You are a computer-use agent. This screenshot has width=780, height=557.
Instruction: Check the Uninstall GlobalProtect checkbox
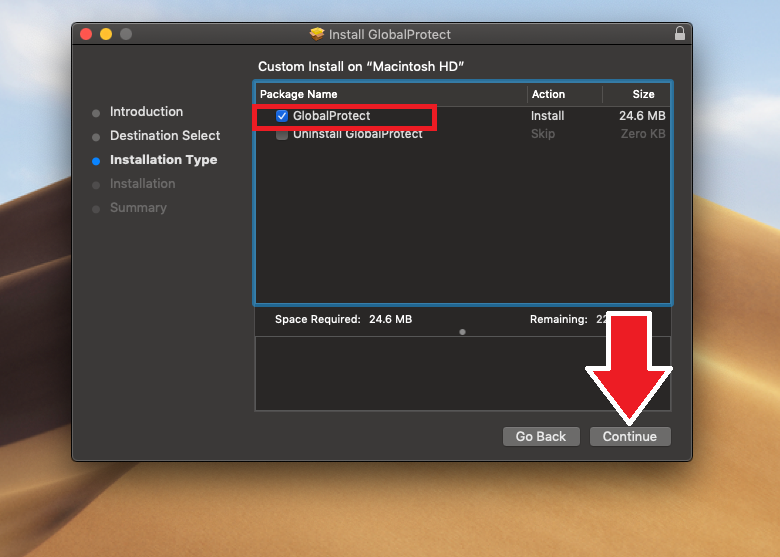[282, 135]
